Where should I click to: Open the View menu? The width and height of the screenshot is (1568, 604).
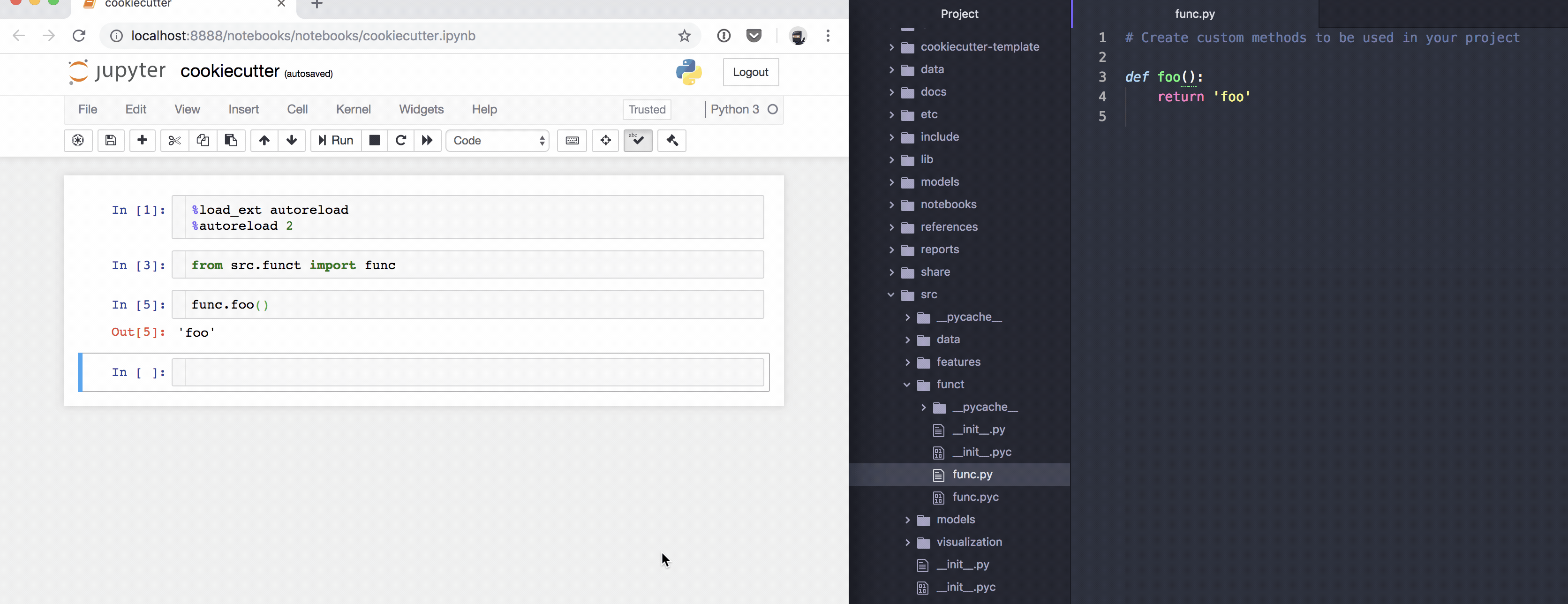(x=187, y=110)
